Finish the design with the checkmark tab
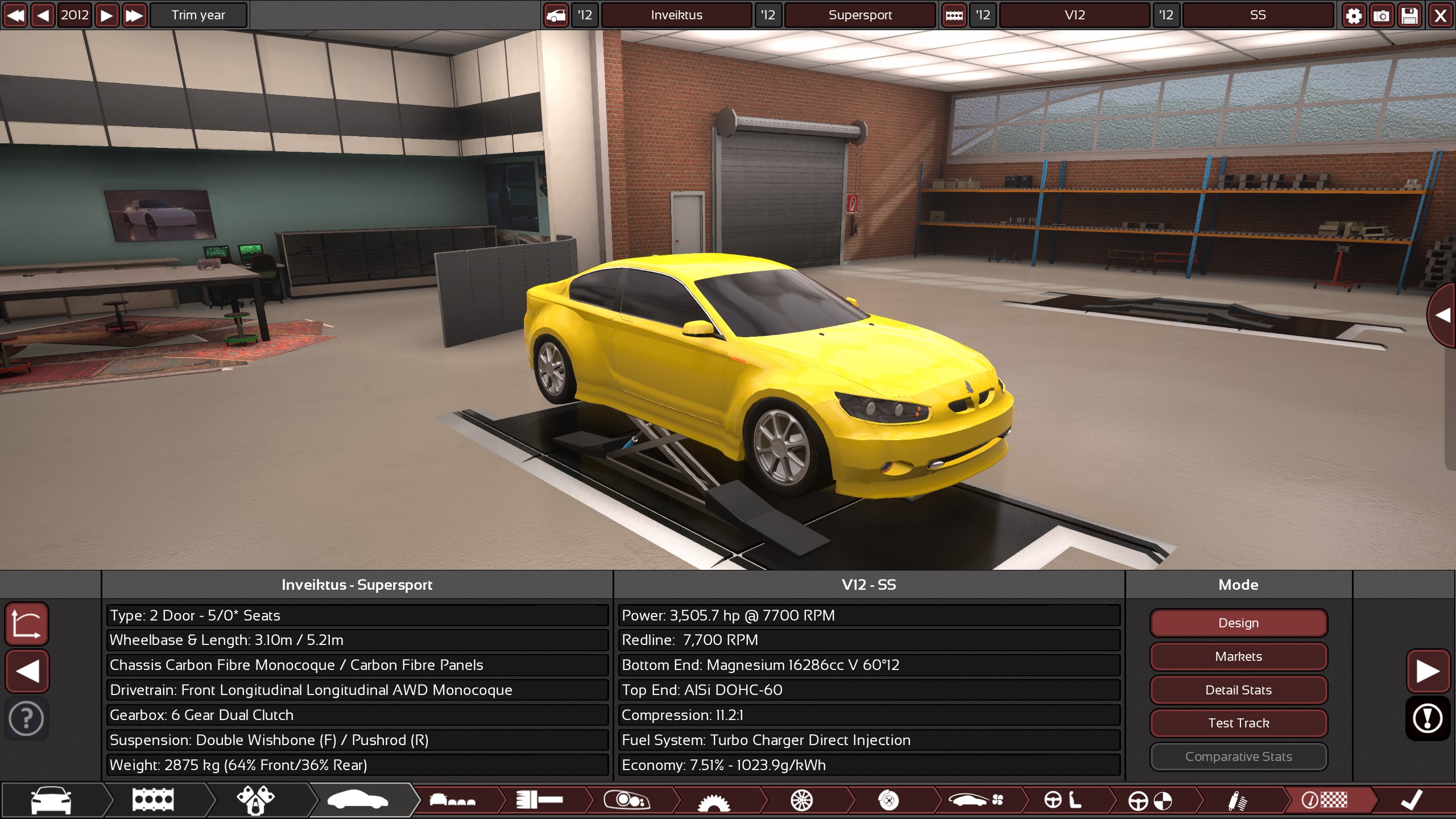Viewport: 1456px width, 819px height. tap(1412, 800)
